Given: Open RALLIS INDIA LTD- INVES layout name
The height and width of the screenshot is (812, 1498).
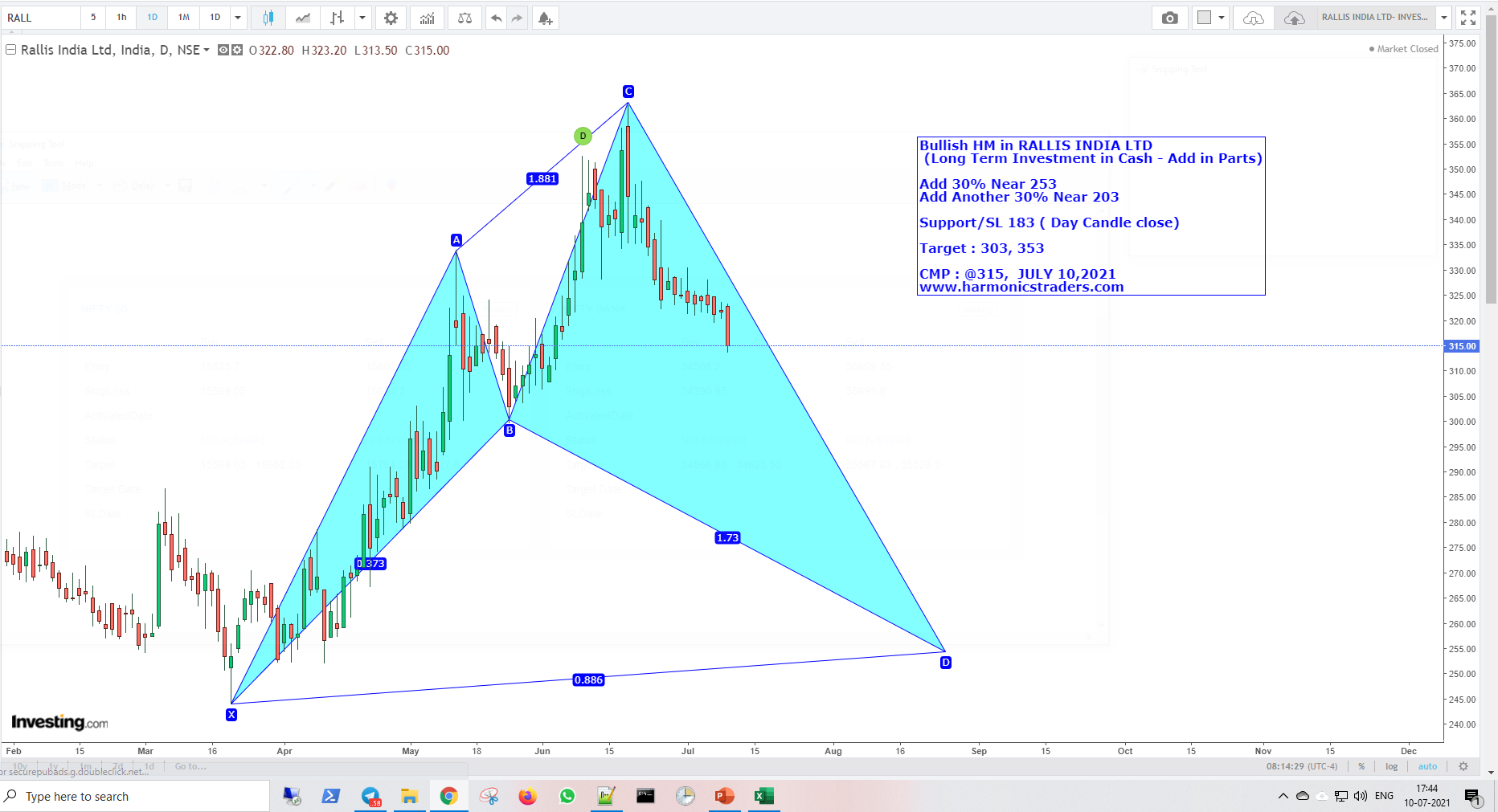Looking at the screenshot, I should point(1374,18).
